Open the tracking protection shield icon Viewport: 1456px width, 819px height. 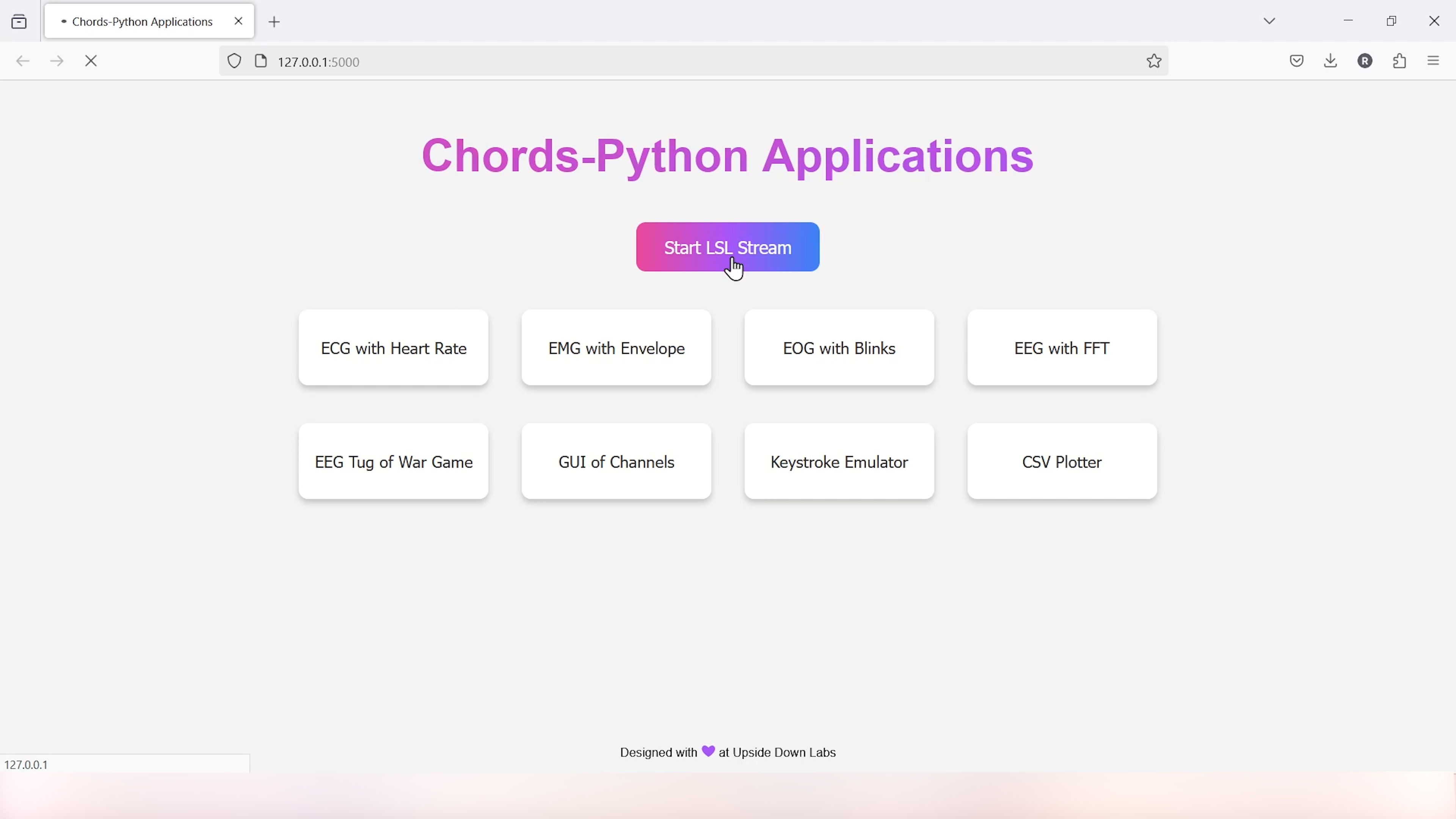coord(234,61)
